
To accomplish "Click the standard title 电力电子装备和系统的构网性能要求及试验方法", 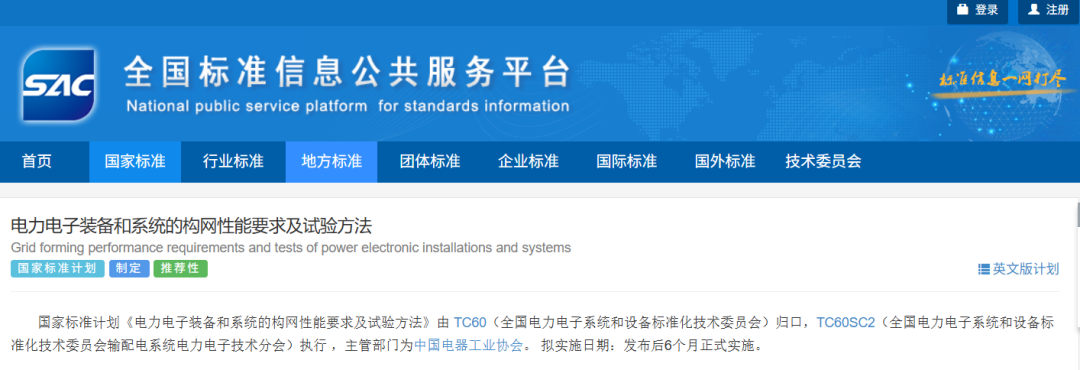I will pos(191,225).
